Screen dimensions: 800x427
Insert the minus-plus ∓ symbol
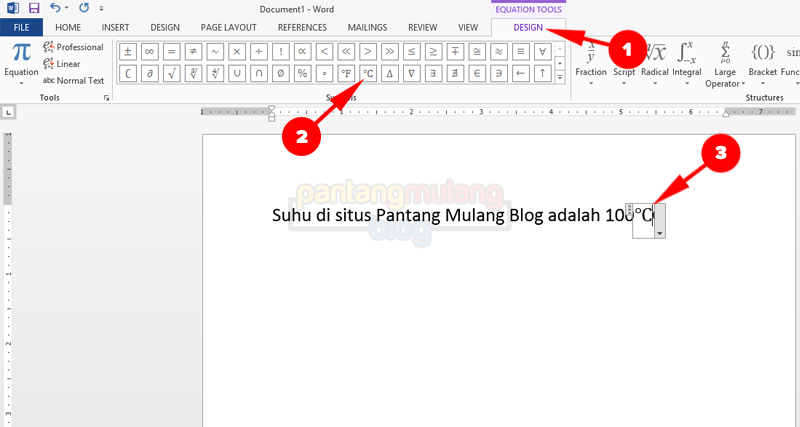click(455, 52)
